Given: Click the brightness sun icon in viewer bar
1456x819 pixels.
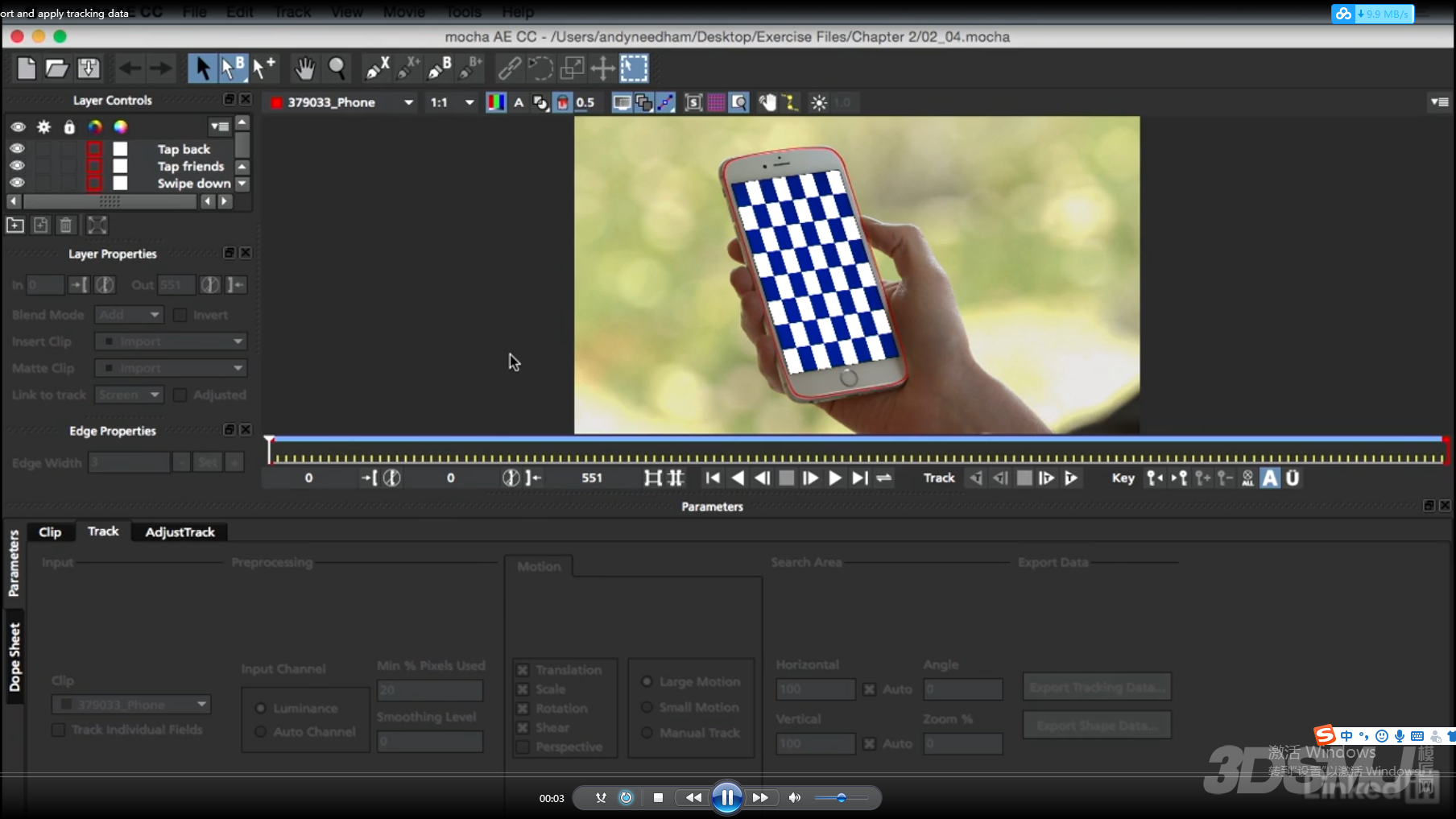Looking at the screenshot, I should coord(818,102).
